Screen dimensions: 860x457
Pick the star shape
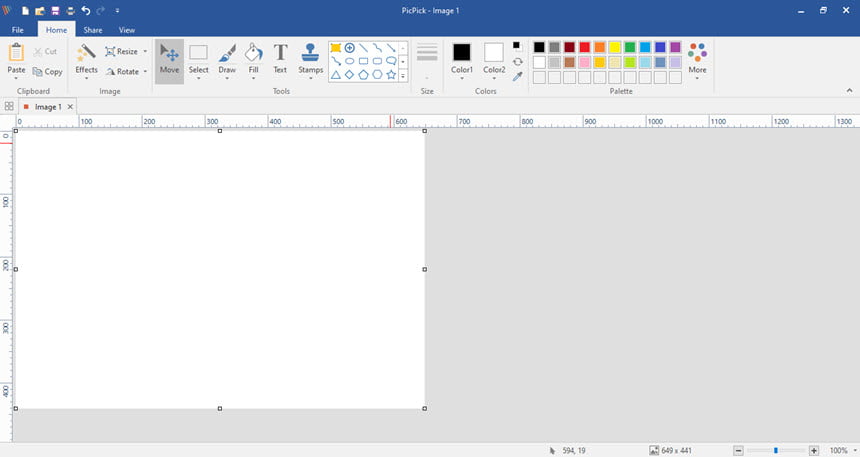click(x=391, y=75)
